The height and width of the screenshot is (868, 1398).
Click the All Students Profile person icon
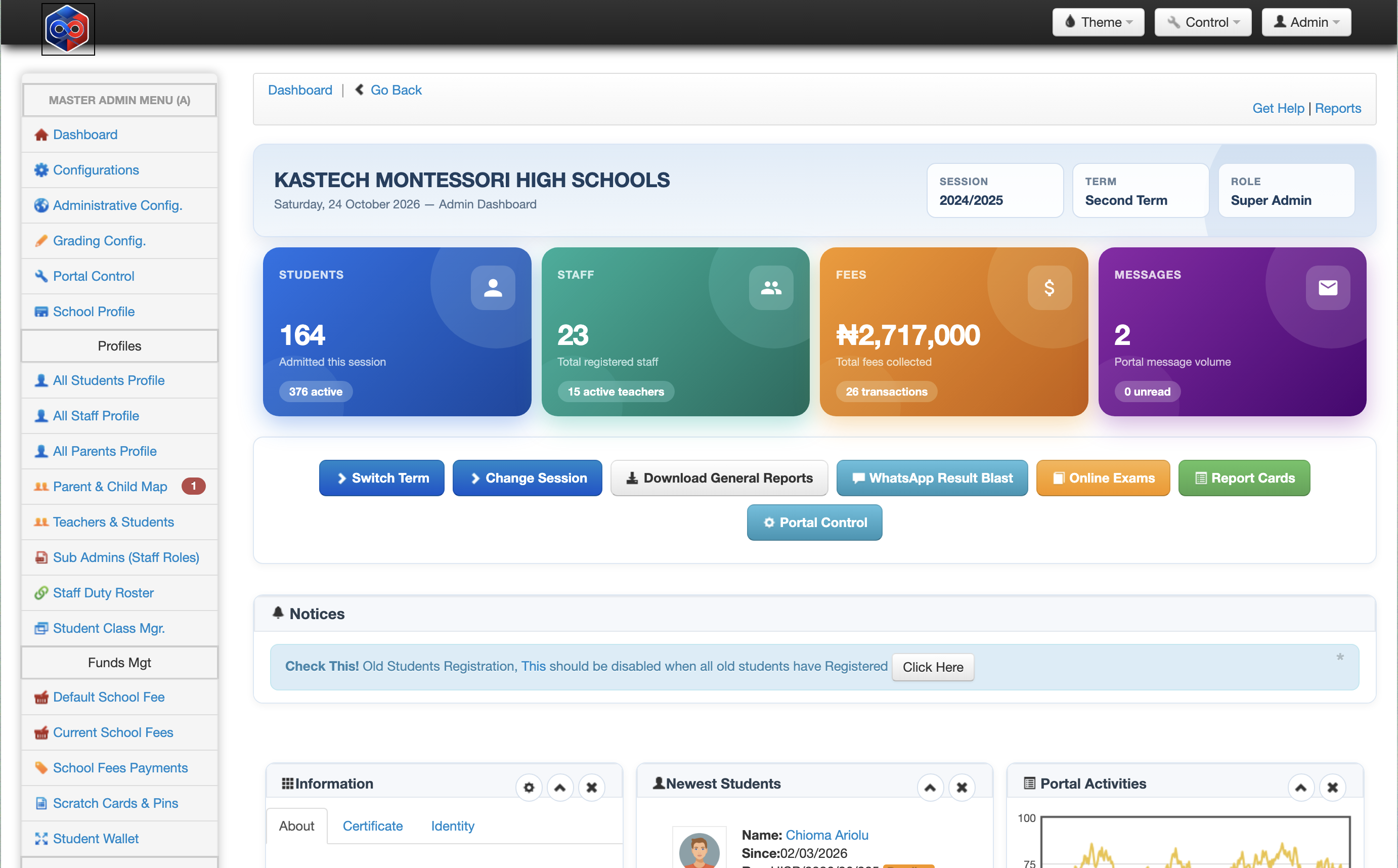pos(41,380)
